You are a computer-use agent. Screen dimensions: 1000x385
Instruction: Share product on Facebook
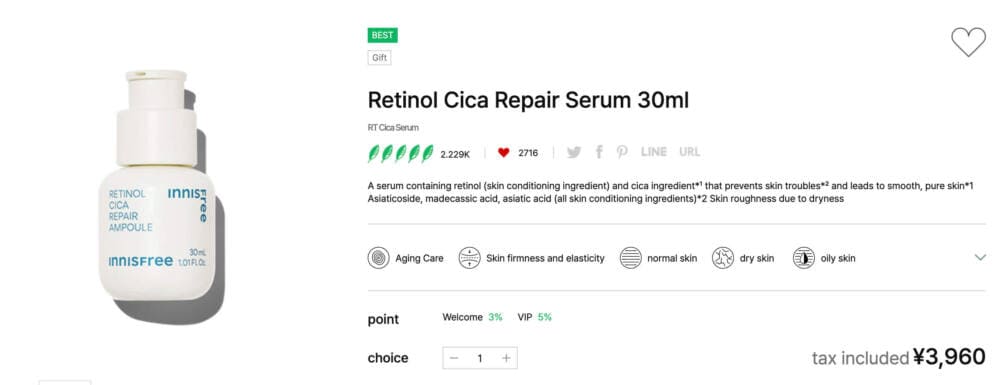(x=599, y=152)
